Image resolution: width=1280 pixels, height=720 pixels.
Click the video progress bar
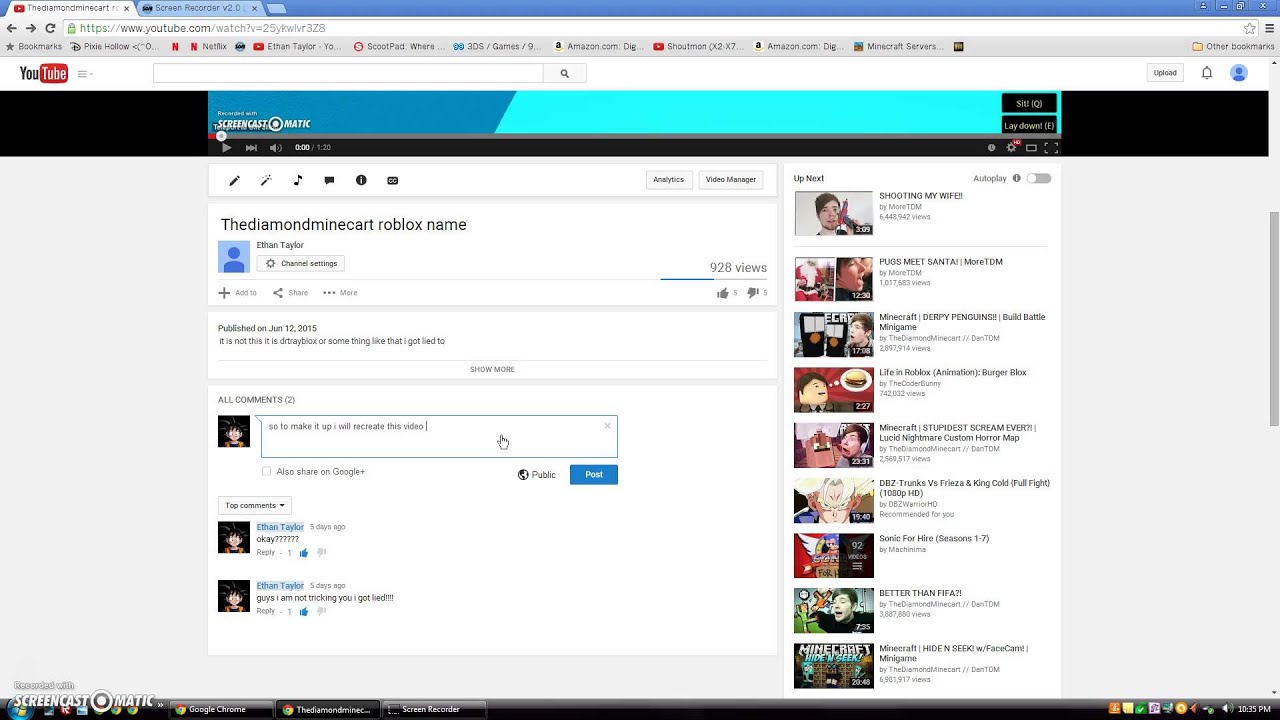[634, 135]
